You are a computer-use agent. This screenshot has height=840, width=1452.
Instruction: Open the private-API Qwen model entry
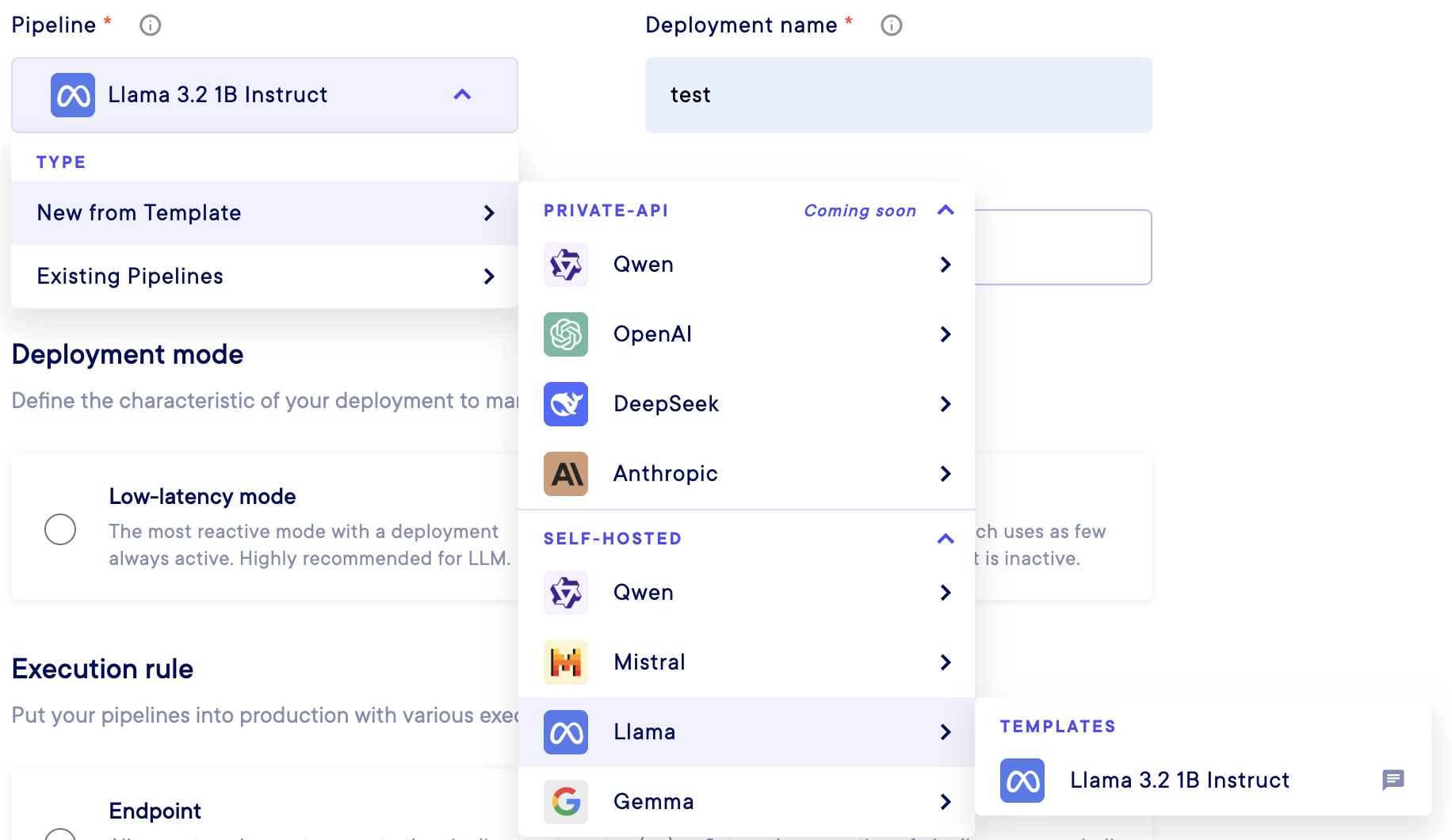pos(745,265)
